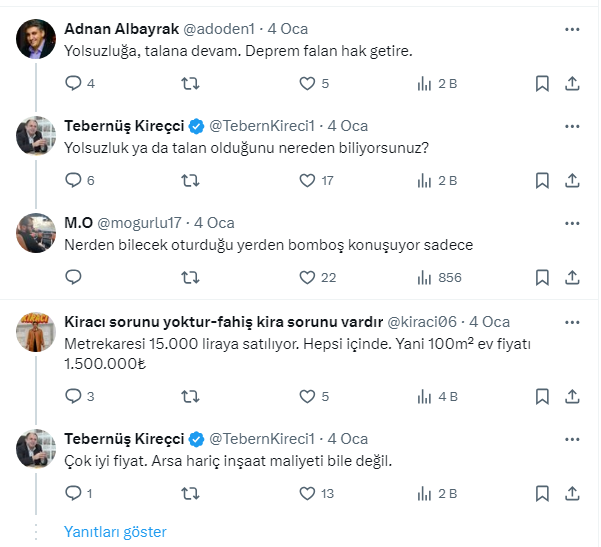This screenshot has height=547, width=601.
Task: Like Adnan Albayrak's tweet
Action: click(x=307, y=84)
